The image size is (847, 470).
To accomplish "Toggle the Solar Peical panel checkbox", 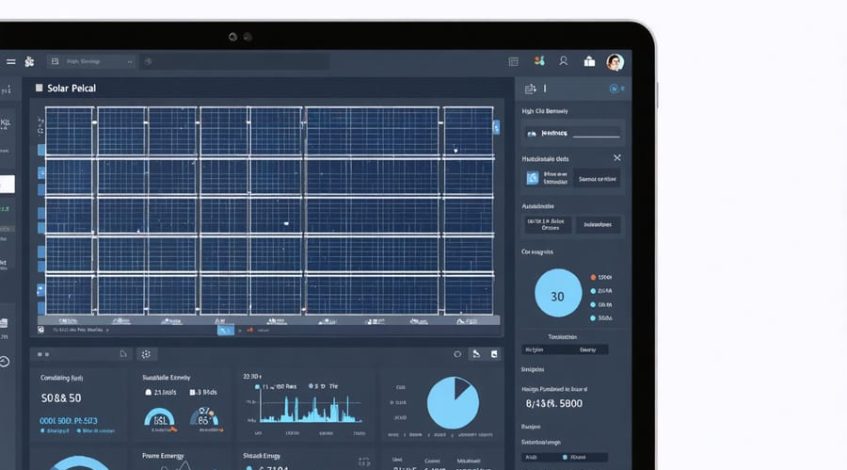I will coord(39,88).
